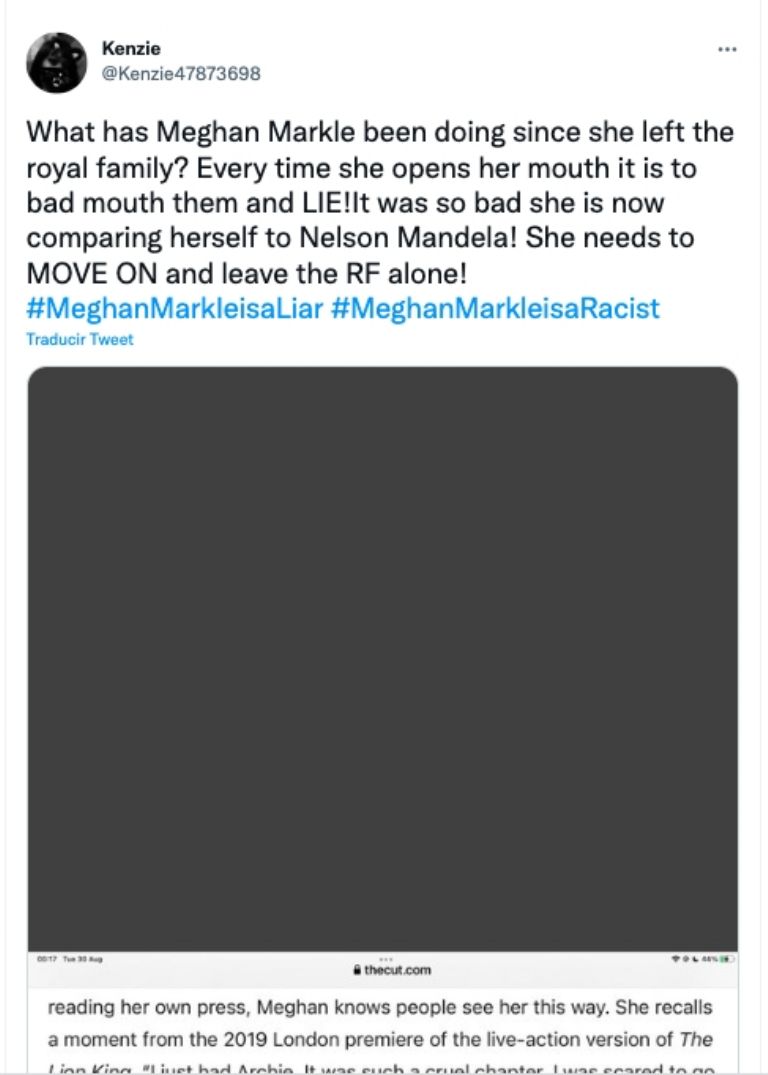
Task: Open the @Kenzie47873698 handle link
Action: [181, 73]
